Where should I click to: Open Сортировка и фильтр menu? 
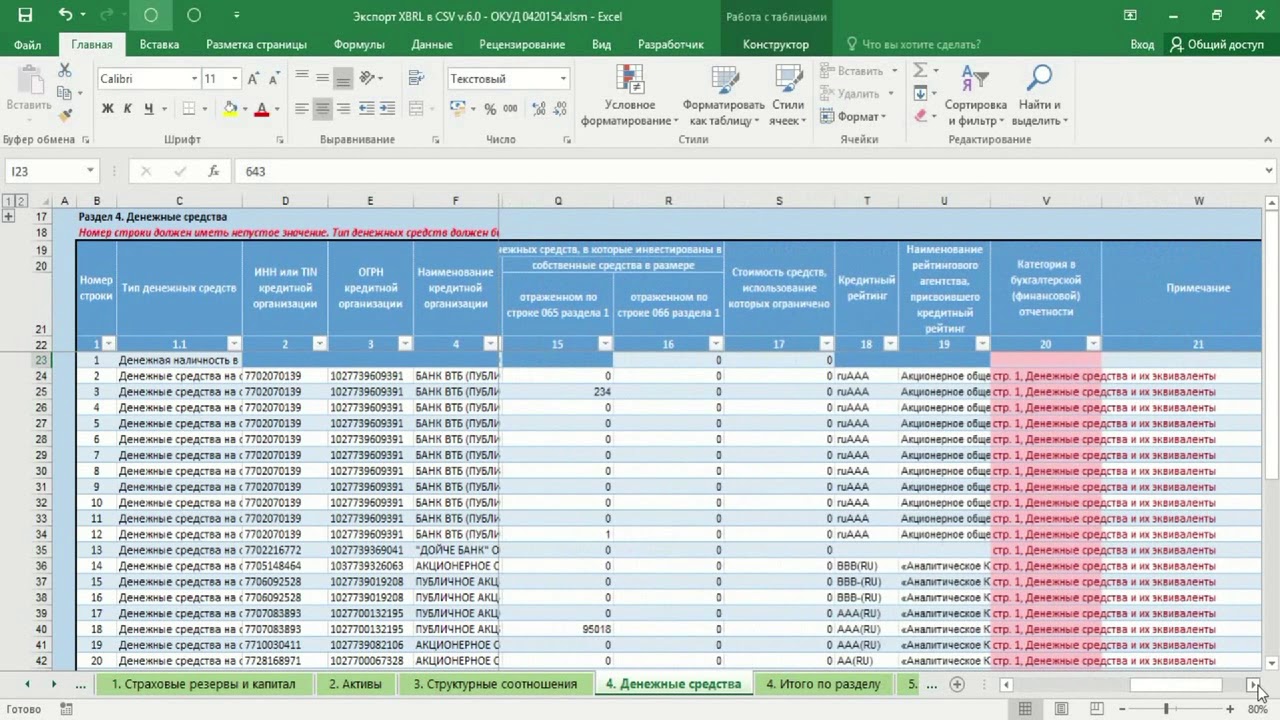click(975, 97)
